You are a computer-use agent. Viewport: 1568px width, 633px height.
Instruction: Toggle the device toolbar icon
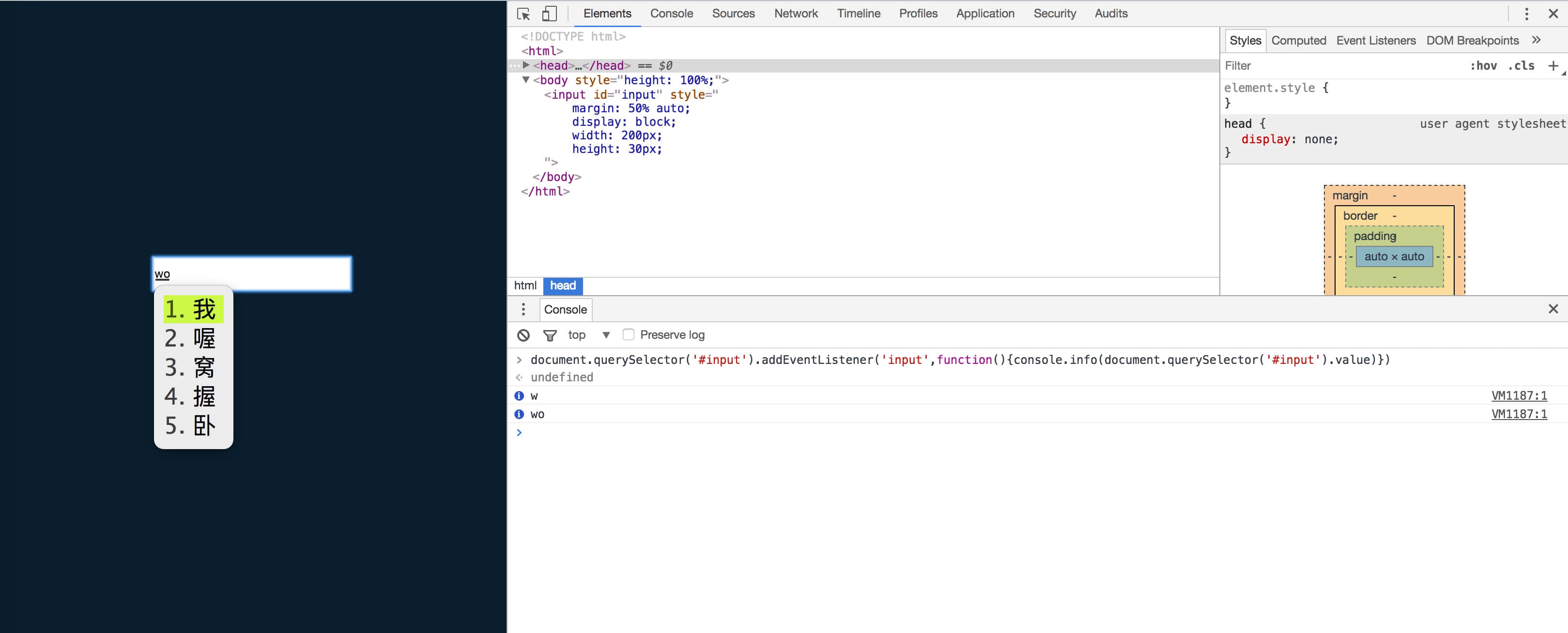tap(549, 14)
